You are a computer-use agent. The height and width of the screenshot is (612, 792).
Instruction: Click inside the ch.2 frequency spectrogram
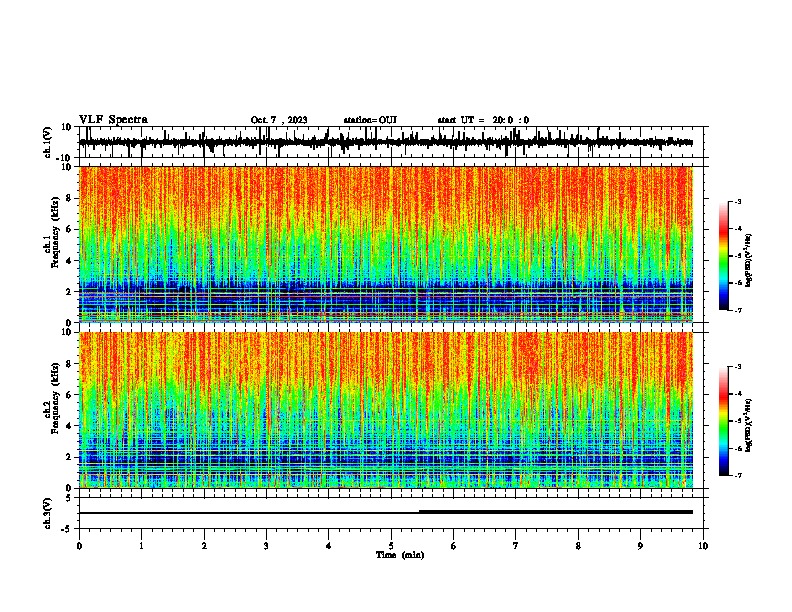tap(386, 410)
